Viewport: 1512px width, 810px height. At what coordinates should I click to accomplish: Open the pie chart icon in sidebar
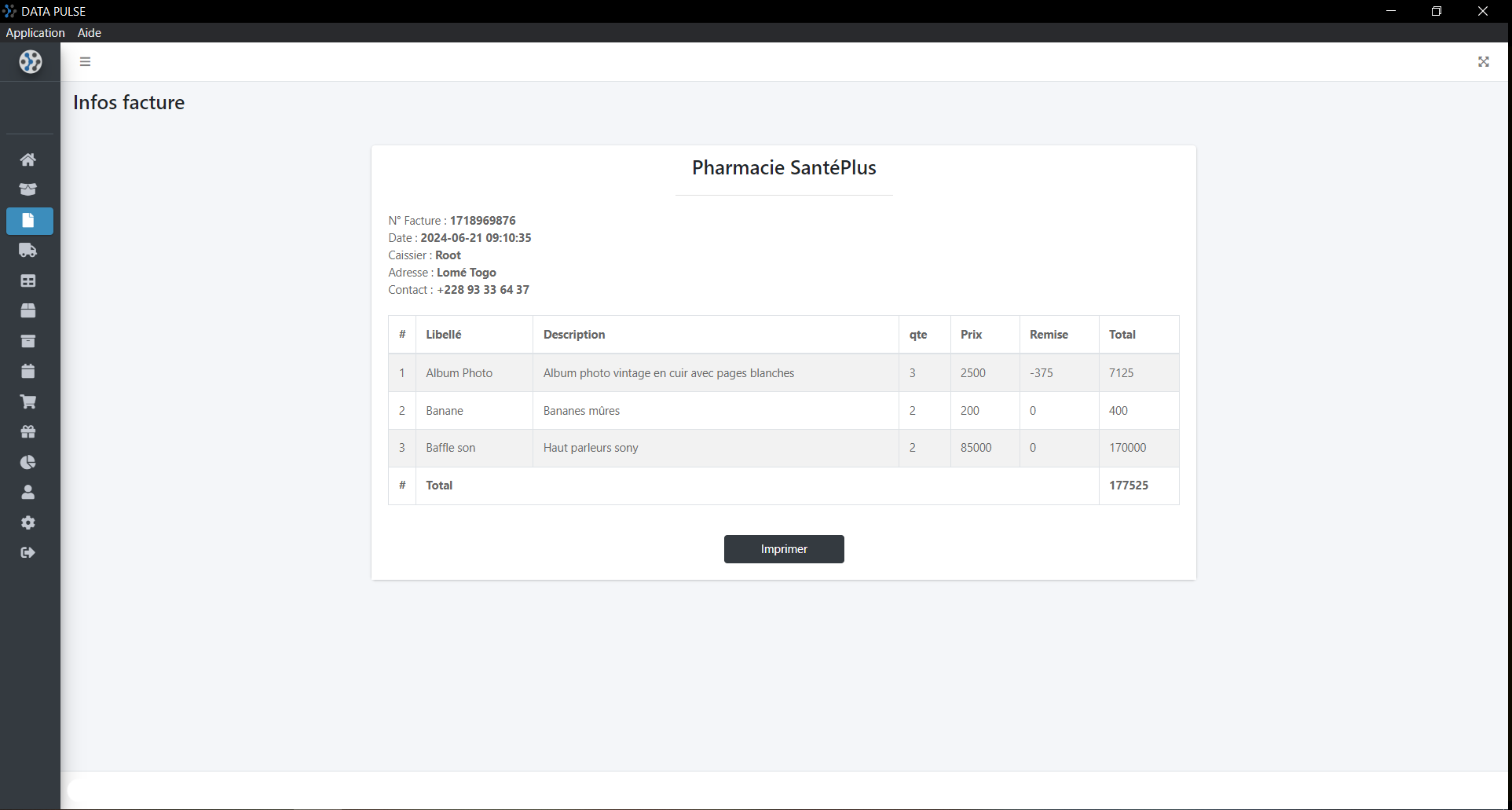(x=28, y=462)
